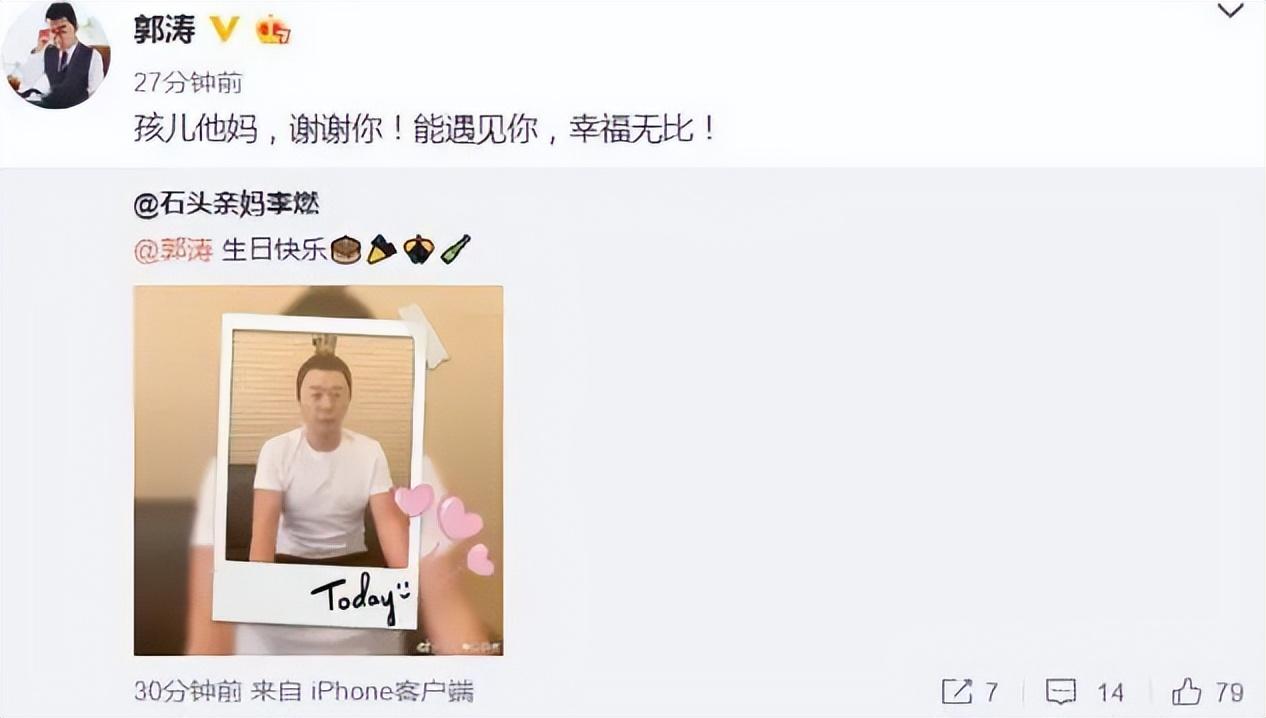Click the 郭涛 username at the top
Viewport: 1266px width, 718px height.
(x=164, y=30)
